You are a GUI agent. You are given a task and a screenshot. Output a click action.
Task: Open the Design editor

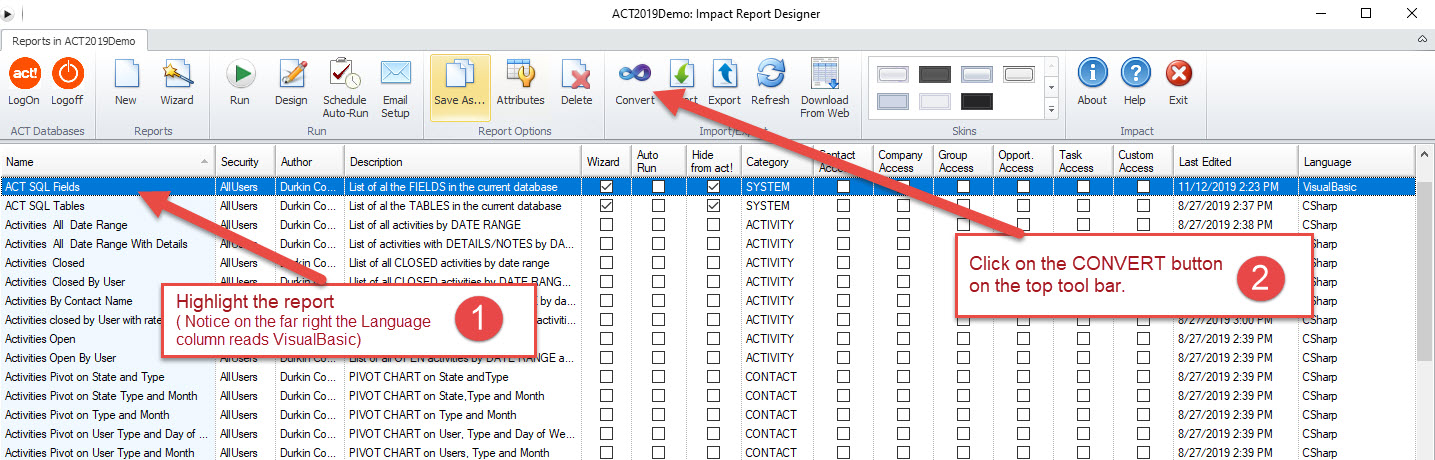(x=292, y=82)
